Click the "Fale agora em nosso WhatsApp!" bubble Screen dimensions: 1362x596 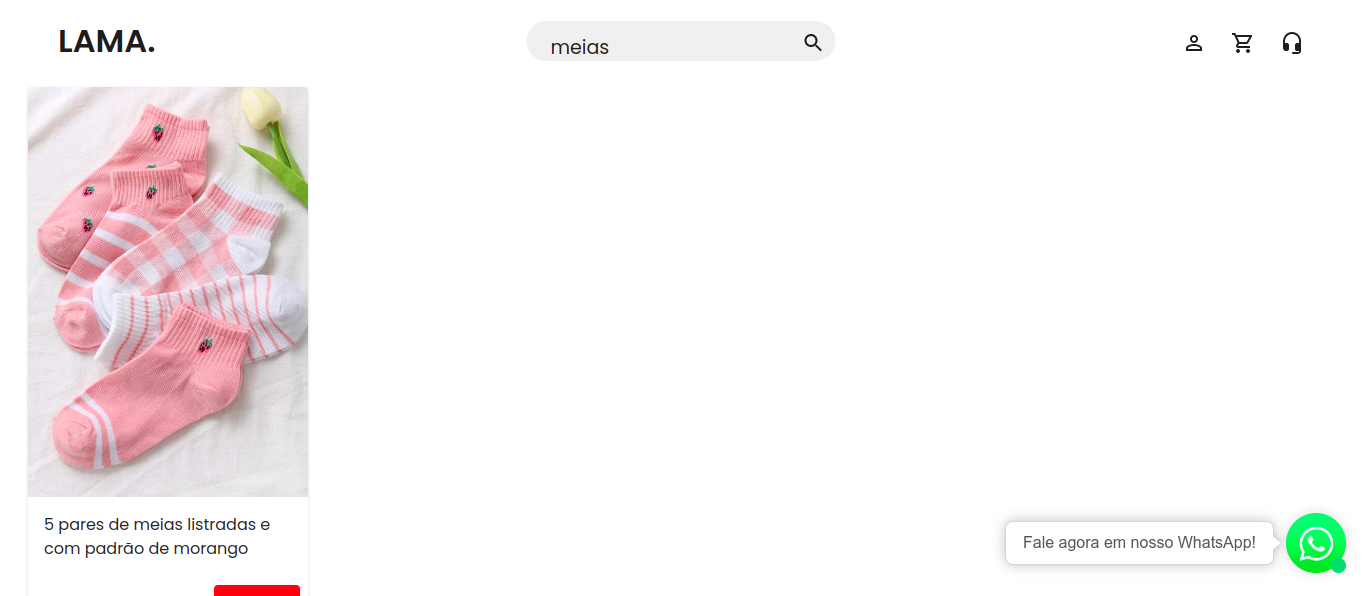point(1139,543)
